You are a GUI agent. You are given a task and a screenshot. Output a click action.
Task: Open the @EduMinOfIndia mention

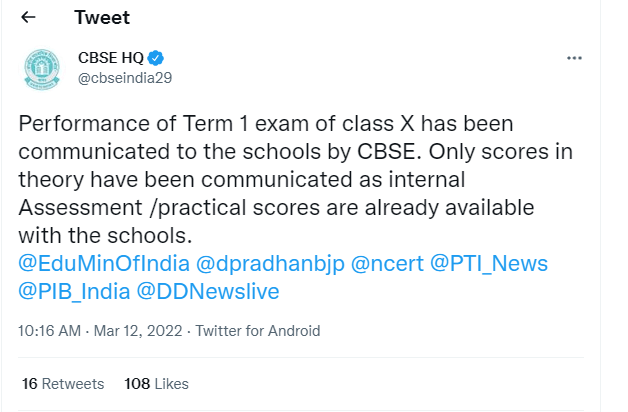(104, 263)
